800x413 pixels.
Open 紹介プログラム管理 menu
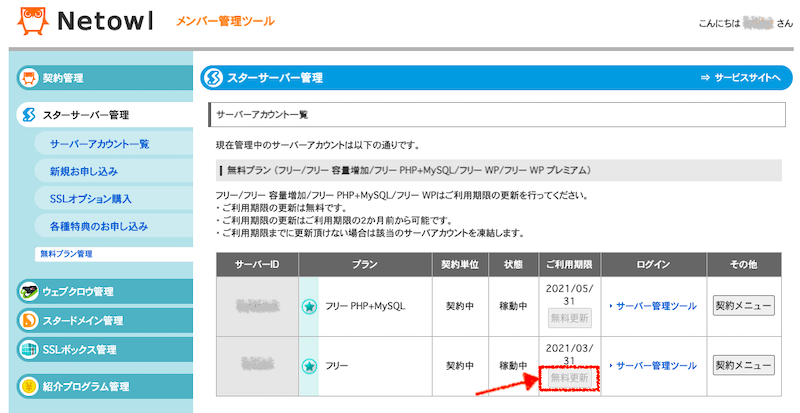click(x=105, y=386)
